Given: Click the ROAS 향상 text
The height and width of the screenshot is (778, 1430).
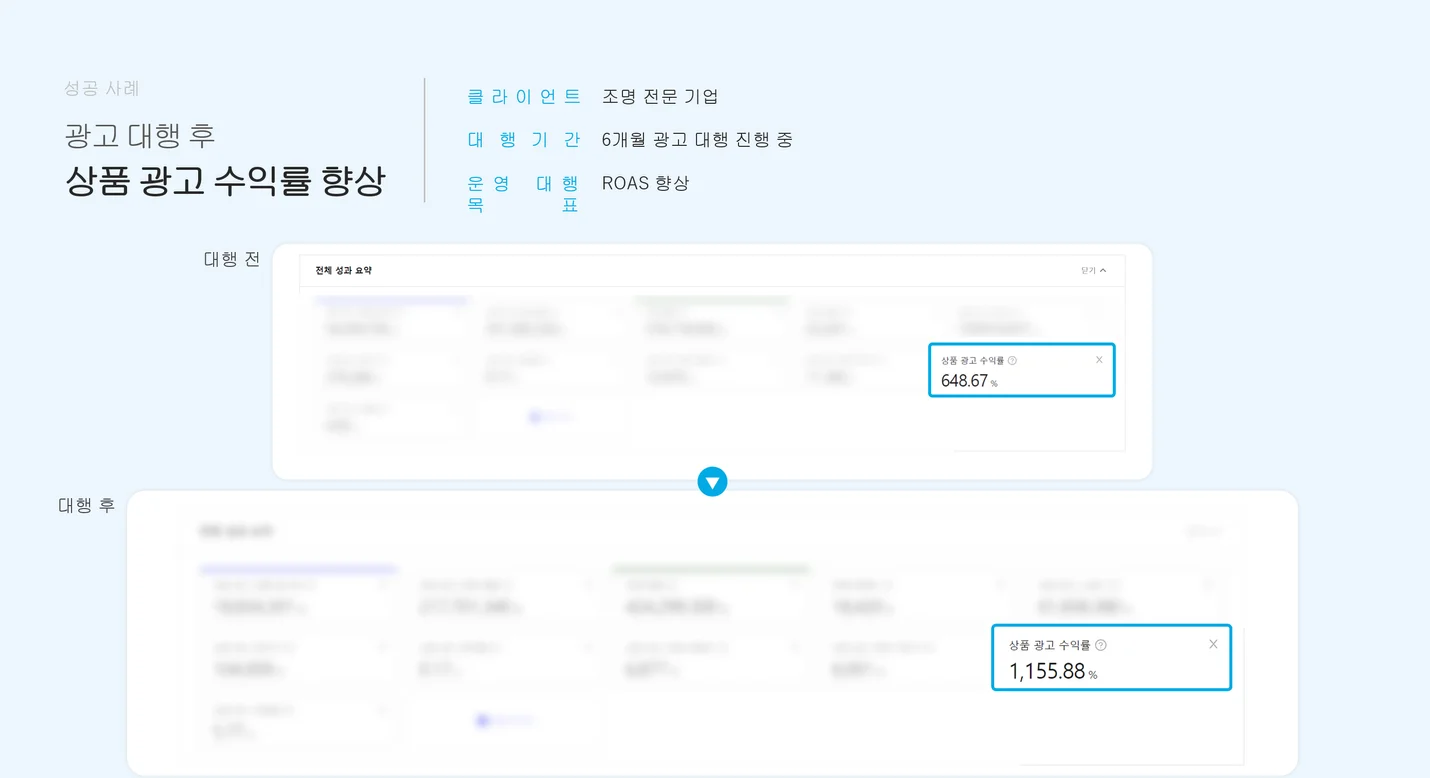Looking at the screenshot, I should 645,183.
